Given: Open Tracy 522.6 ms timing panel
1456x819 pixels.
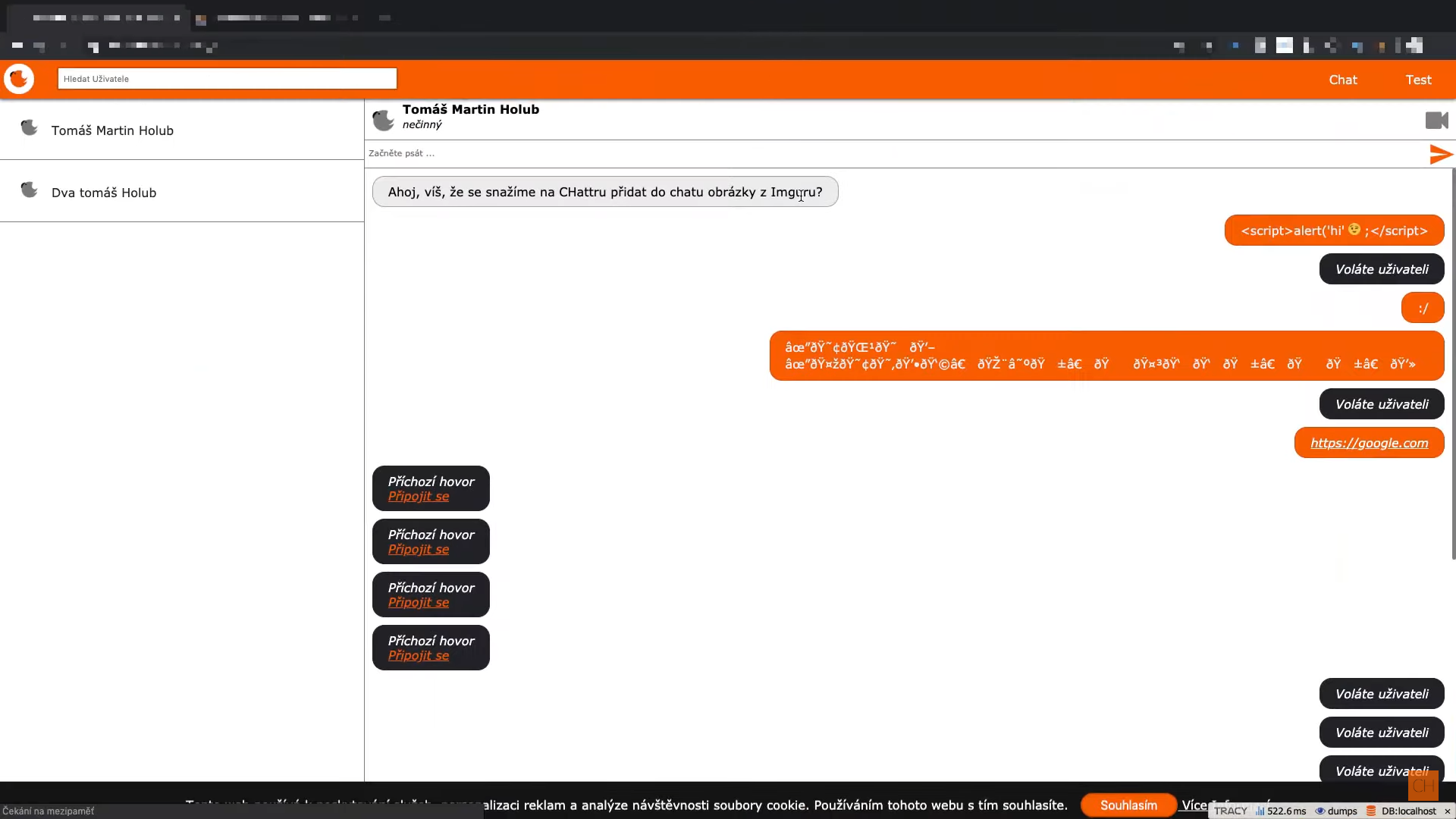Looking at the screenshot, I should point(1281,811).
